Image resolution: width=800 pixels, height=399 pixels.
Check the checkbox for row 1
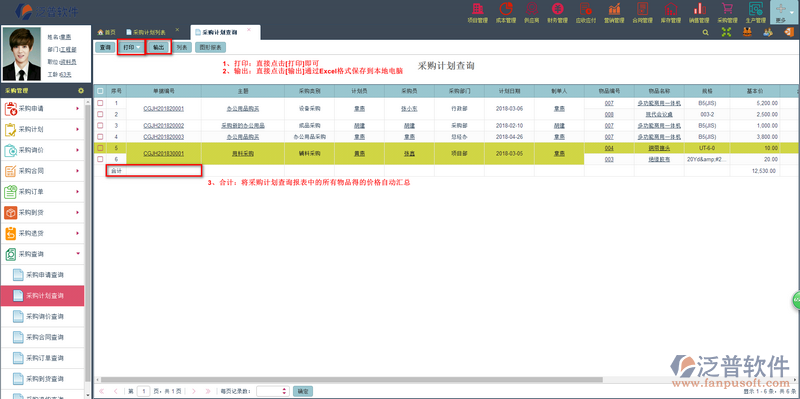tap(100, 103)
